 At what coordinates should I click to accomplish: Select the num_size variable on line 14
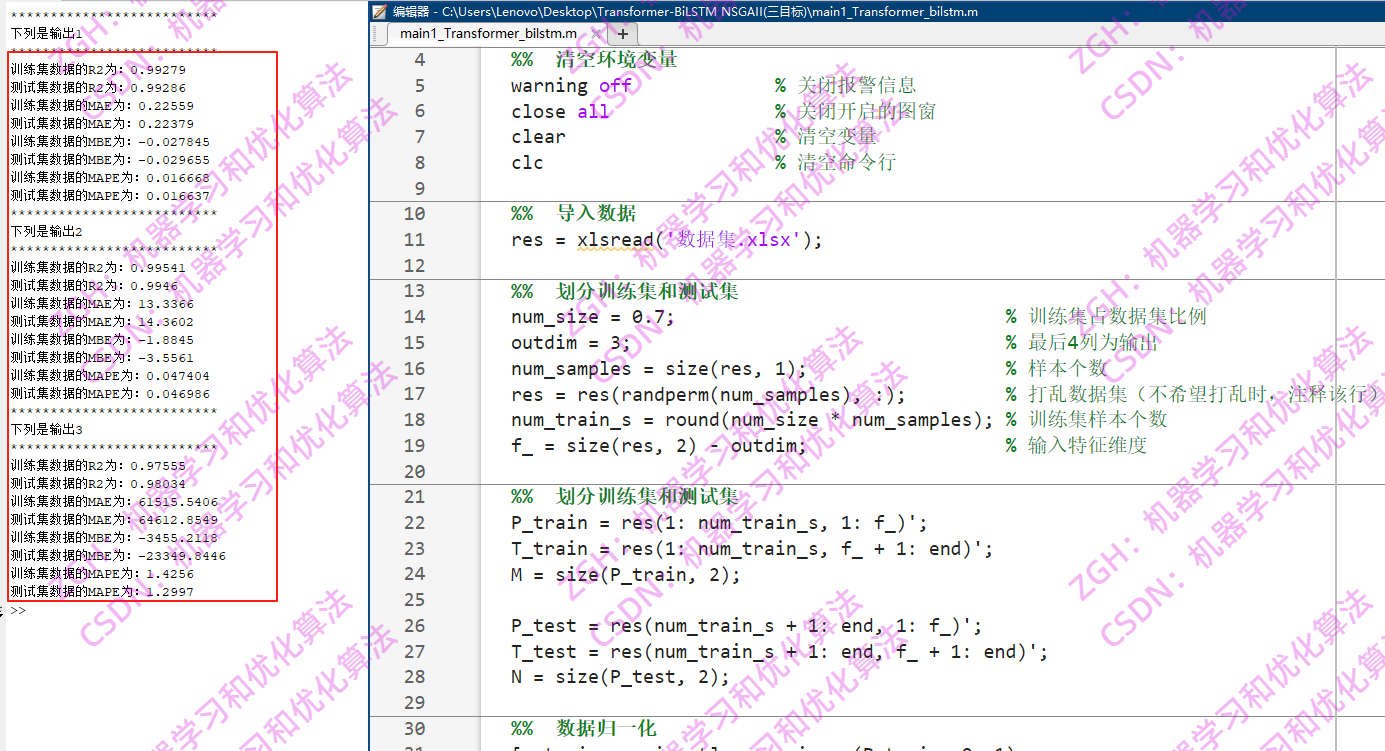(555, 316)
